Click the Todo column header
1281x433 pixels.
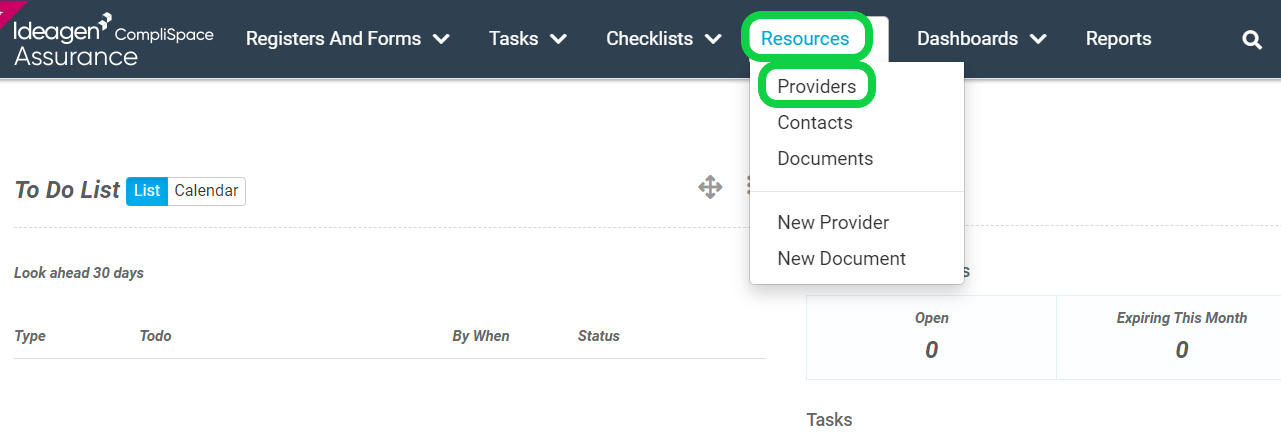pos(155,336)
